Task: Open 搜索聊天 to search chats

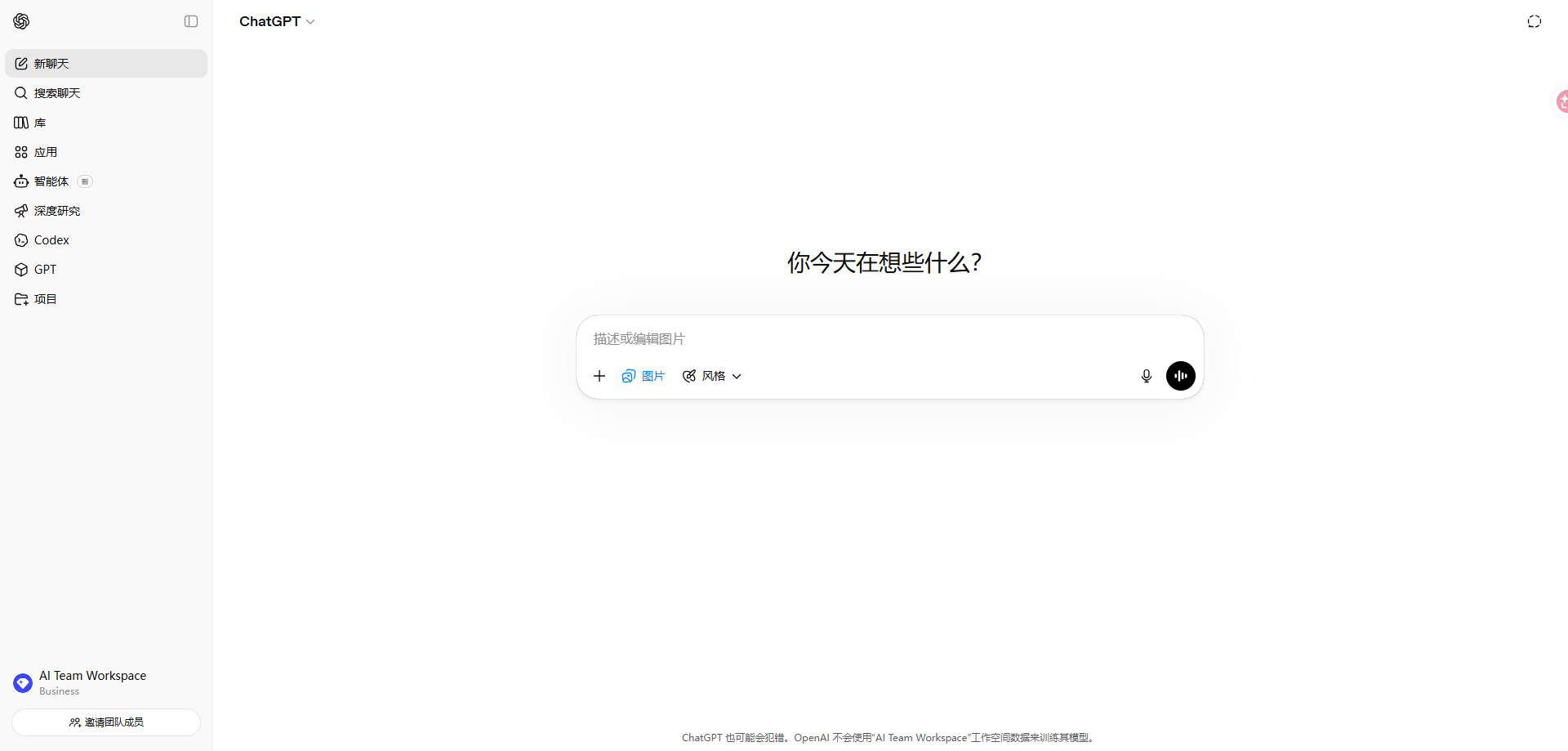Action: click(106, 93)
